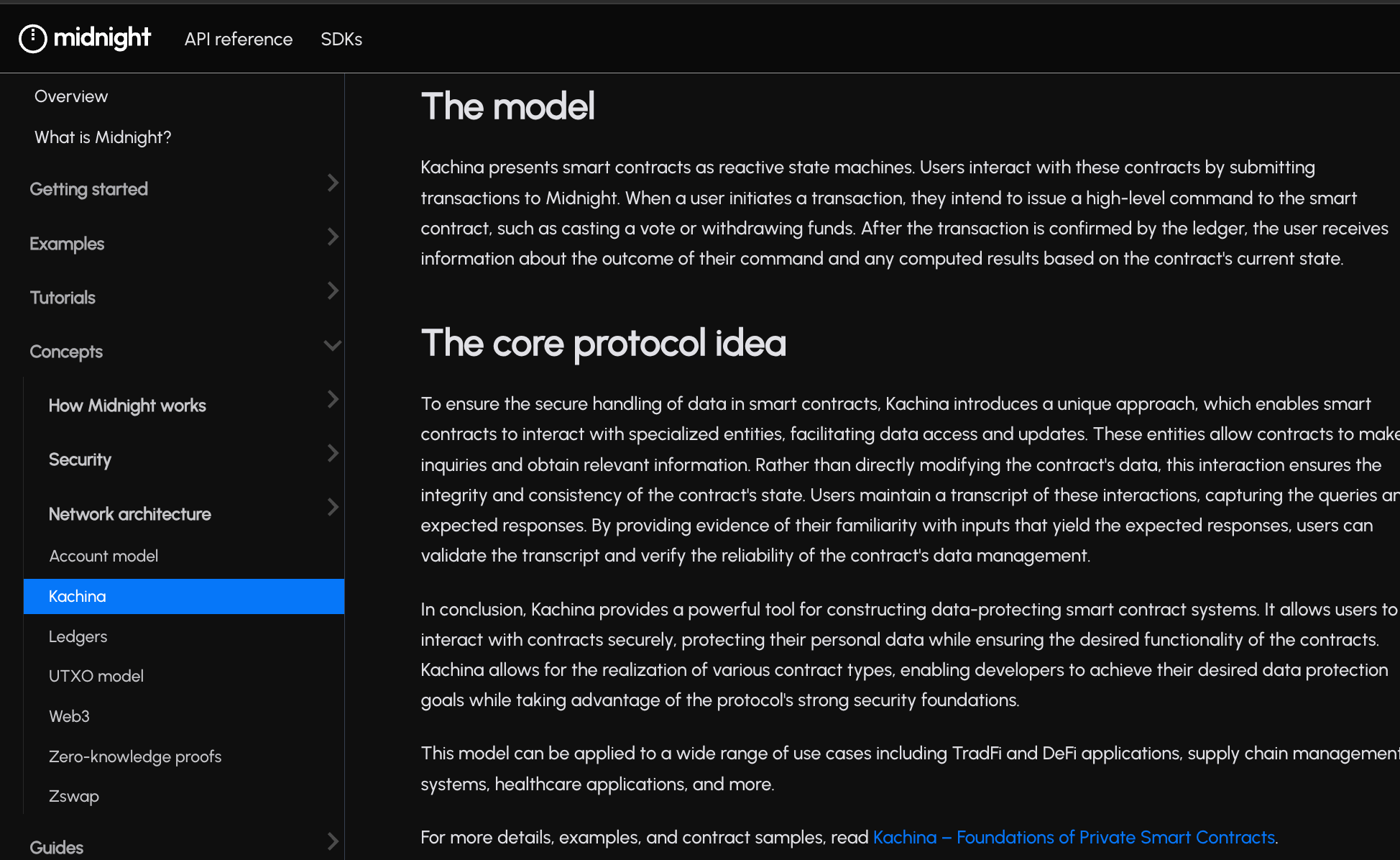This screenshot has width=1400, height=860.
Task: Click the Midnight logo icon
Action: [32, 38]
